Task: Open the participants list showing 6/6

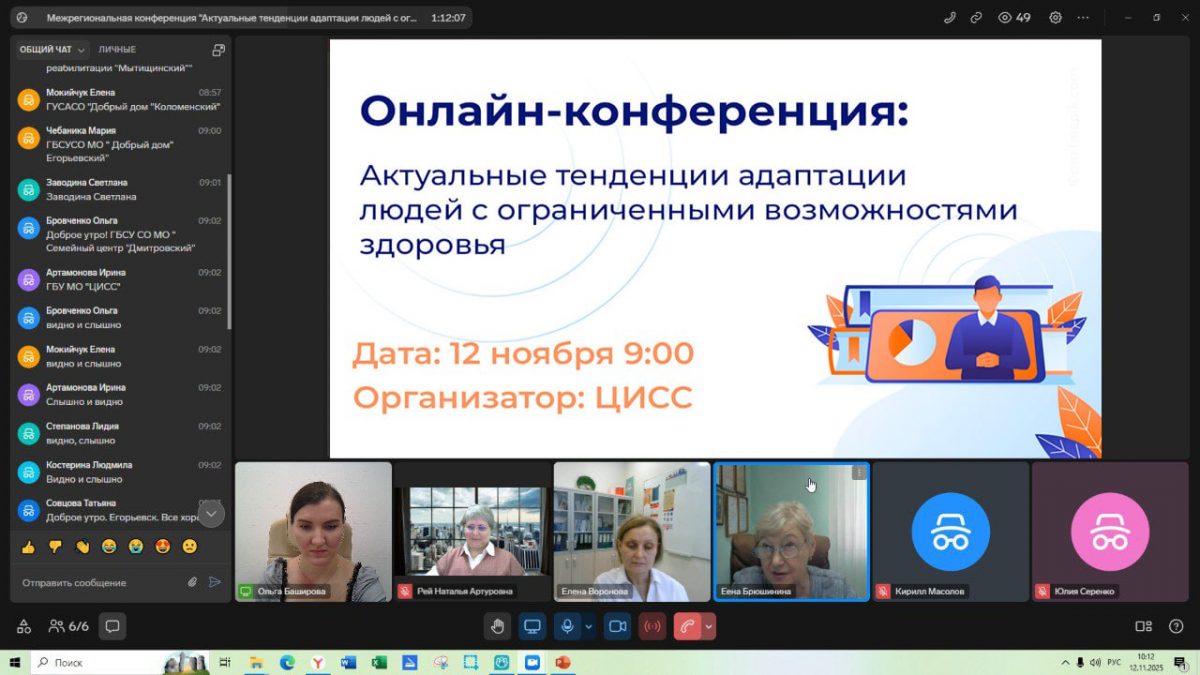Action: (x=69, y=627)
